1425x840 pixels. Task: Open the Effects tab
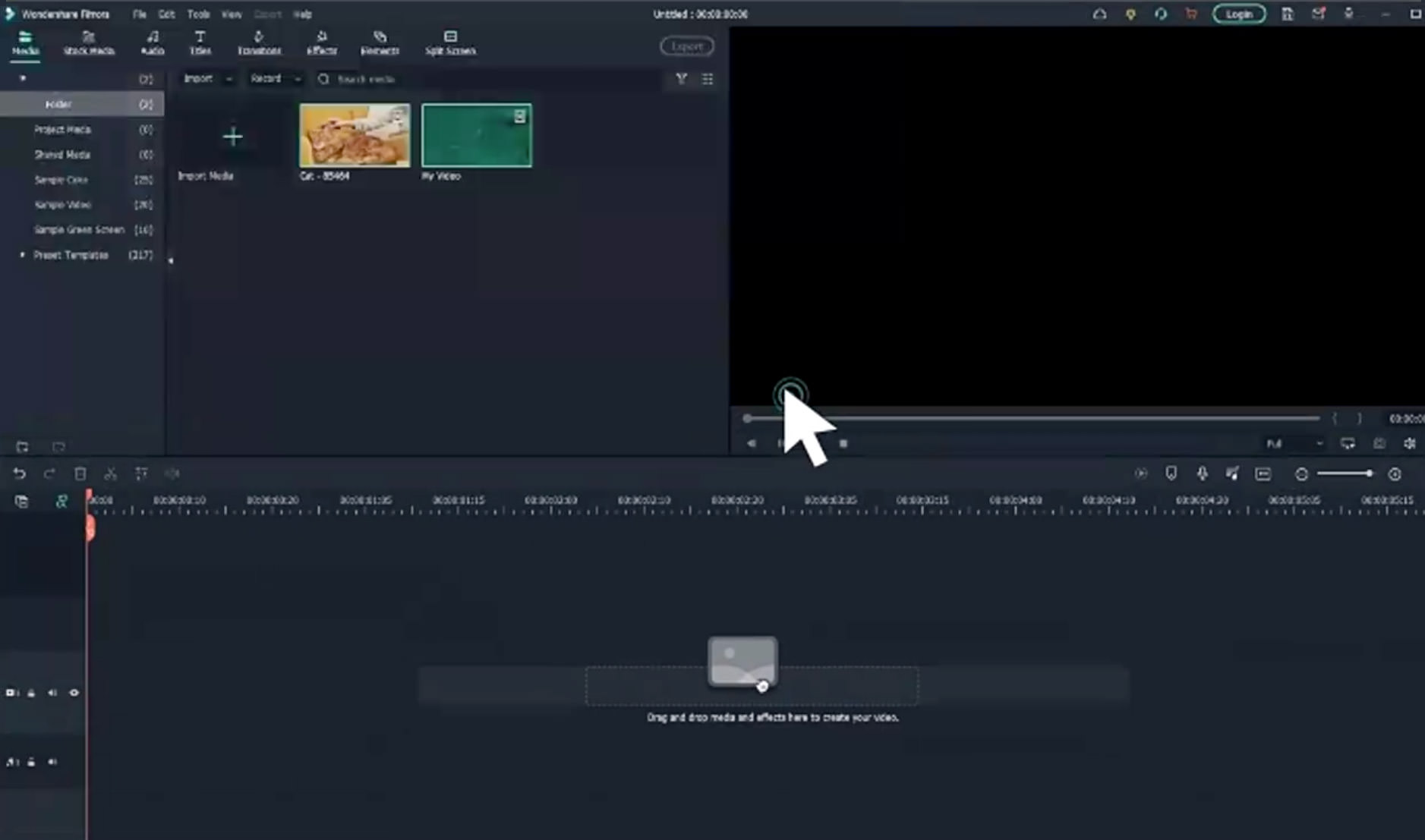(321, 42)
